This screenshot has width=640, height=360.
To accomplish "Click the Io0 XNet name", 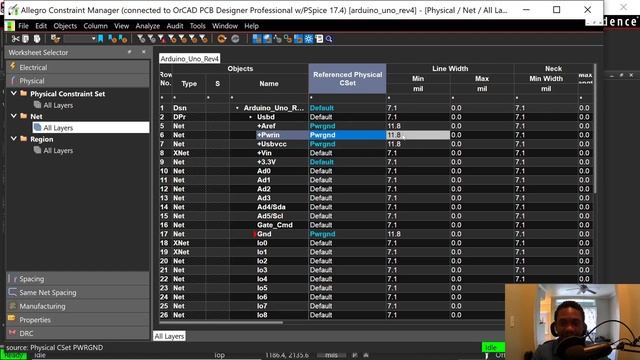I will pyautogui.click(x=262, y=243).
